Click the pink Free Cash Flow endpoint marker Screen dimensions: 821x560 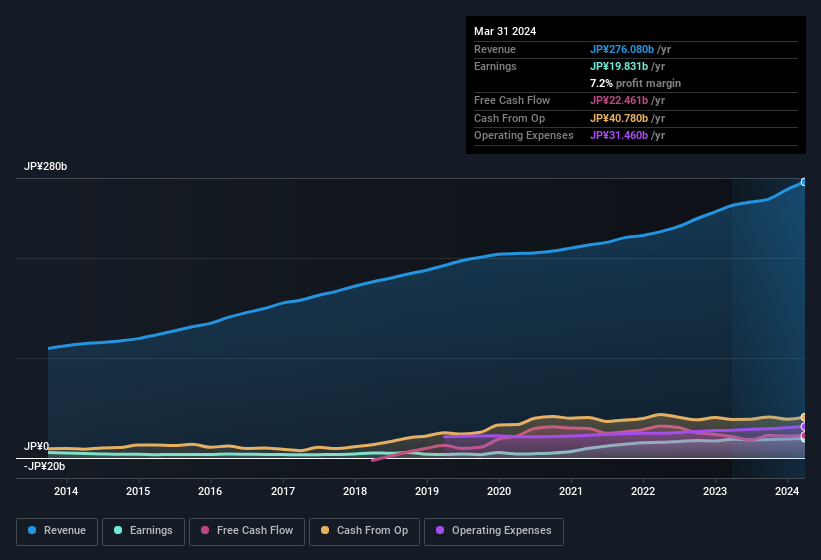click(804, 435)
